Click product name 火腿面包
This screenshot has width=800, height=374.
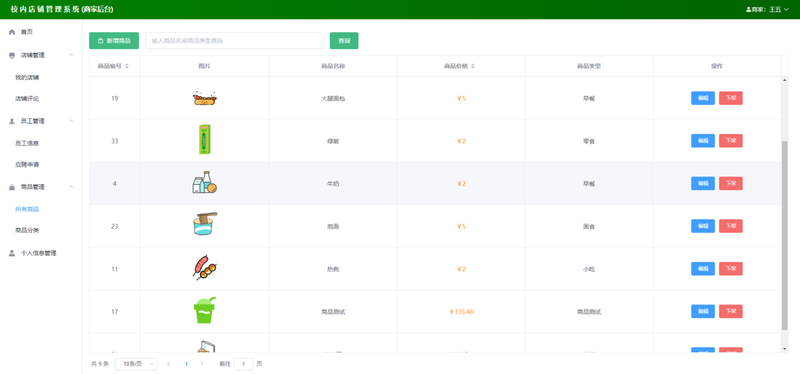(333, 98)
